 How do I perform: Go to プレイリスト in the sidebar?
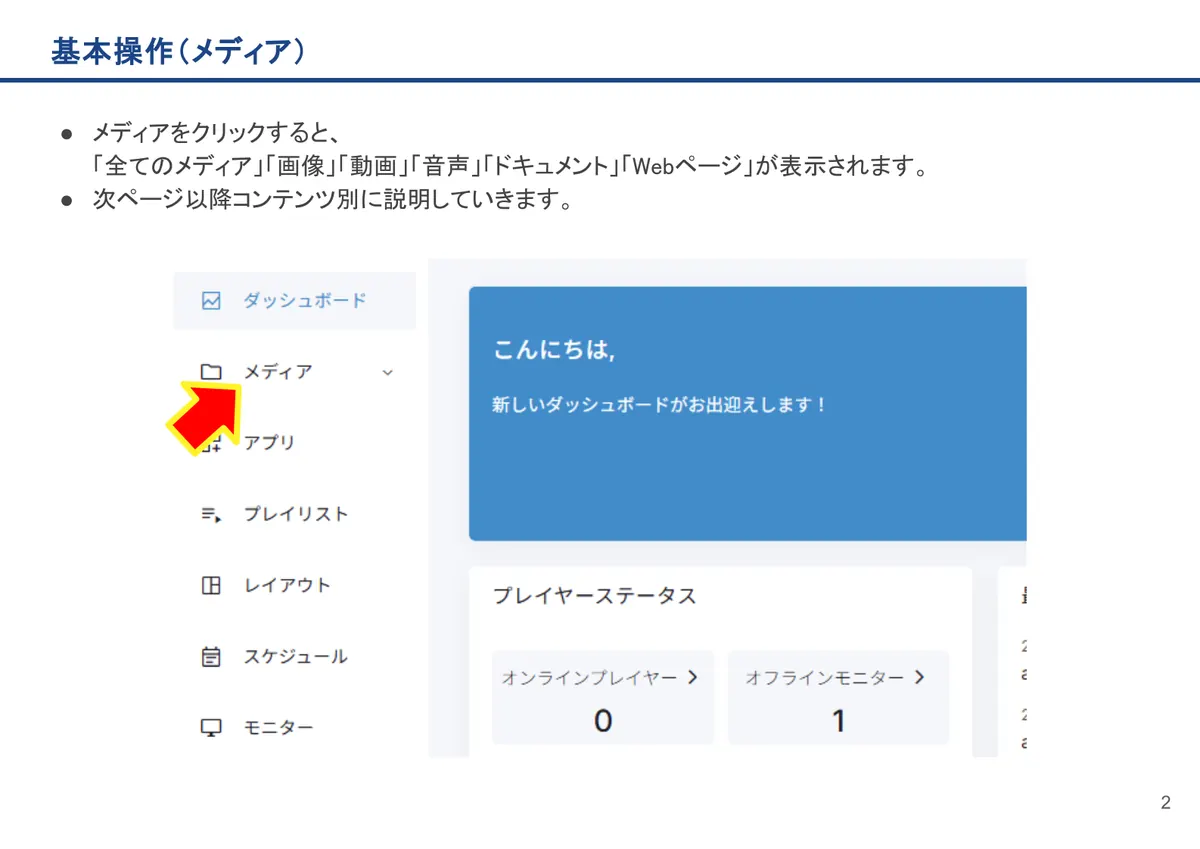pyautogui.click(x=294, y=514)
